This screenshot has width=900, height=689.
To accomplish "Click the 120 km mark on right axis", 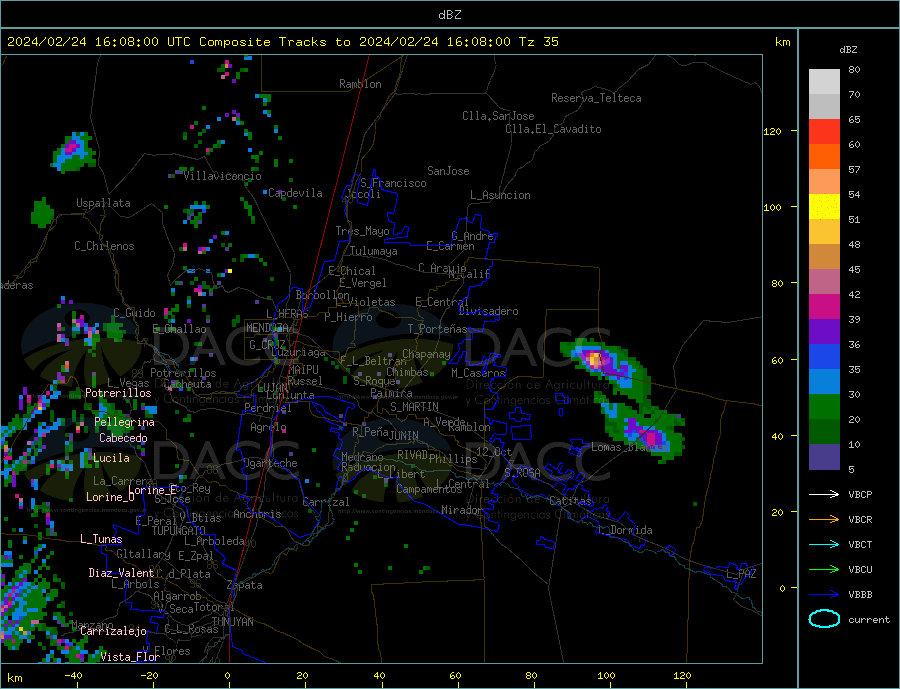I will click(x=773, y=131).
